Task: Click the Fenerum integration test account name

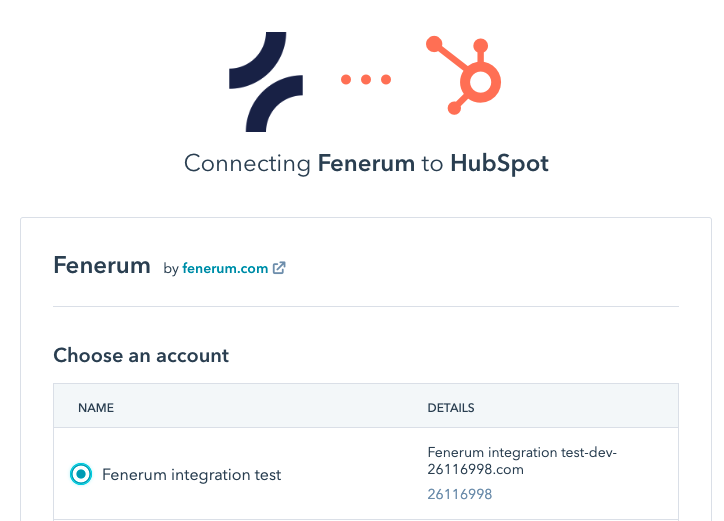Action: point(191,474)
